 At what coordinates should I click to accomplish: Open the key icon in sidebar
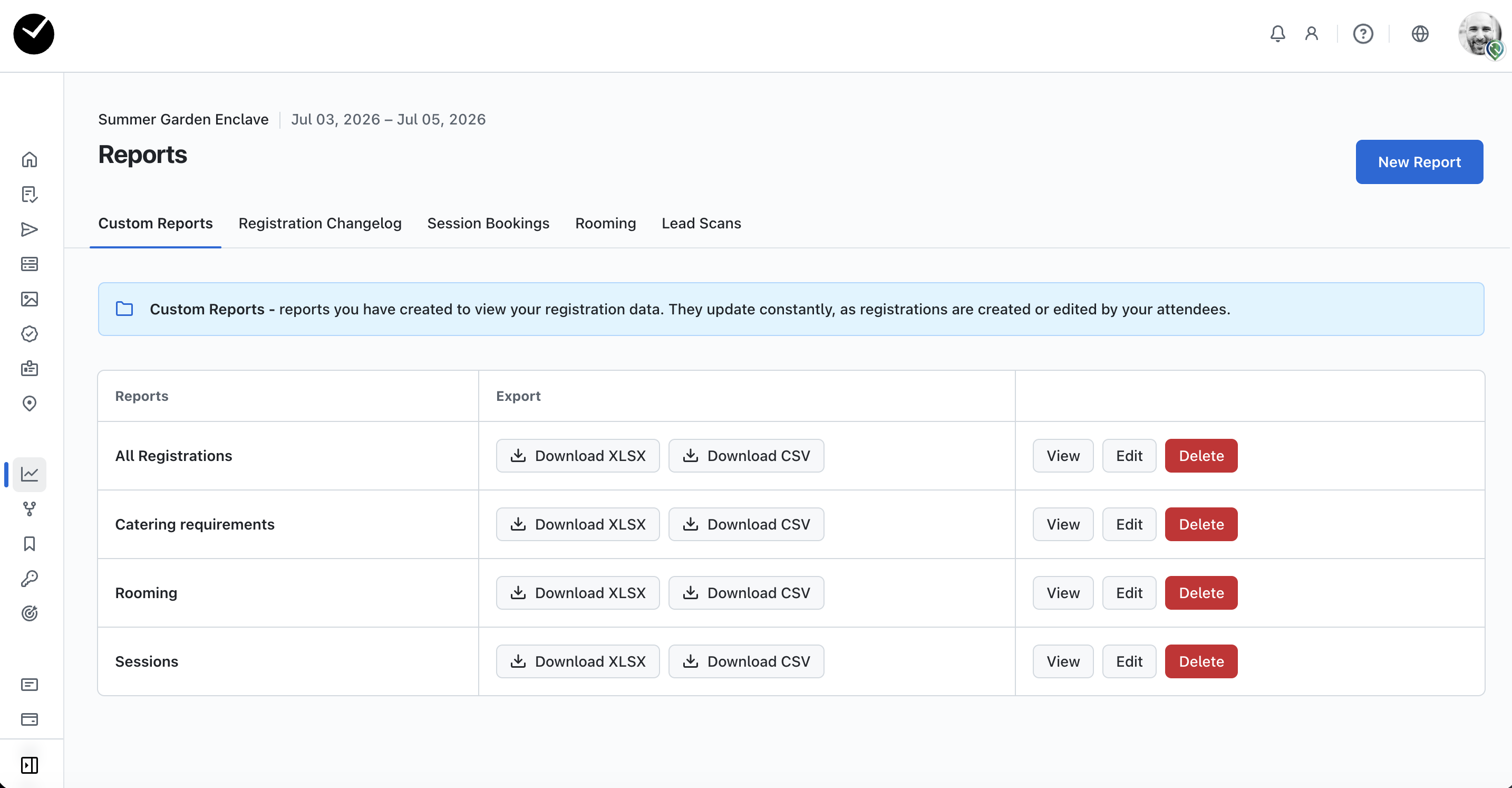click(x=30, y=579)
